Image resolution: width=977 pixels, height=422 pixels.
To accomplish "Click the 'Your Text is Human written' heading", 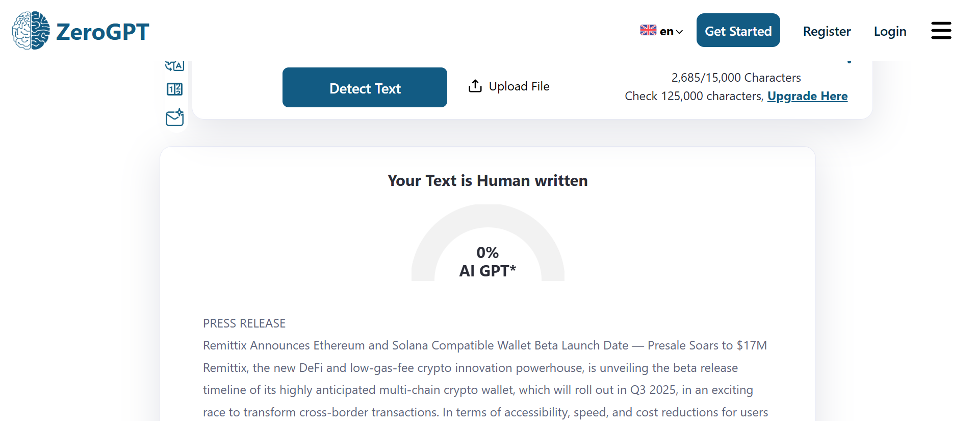I will [487, 181].
